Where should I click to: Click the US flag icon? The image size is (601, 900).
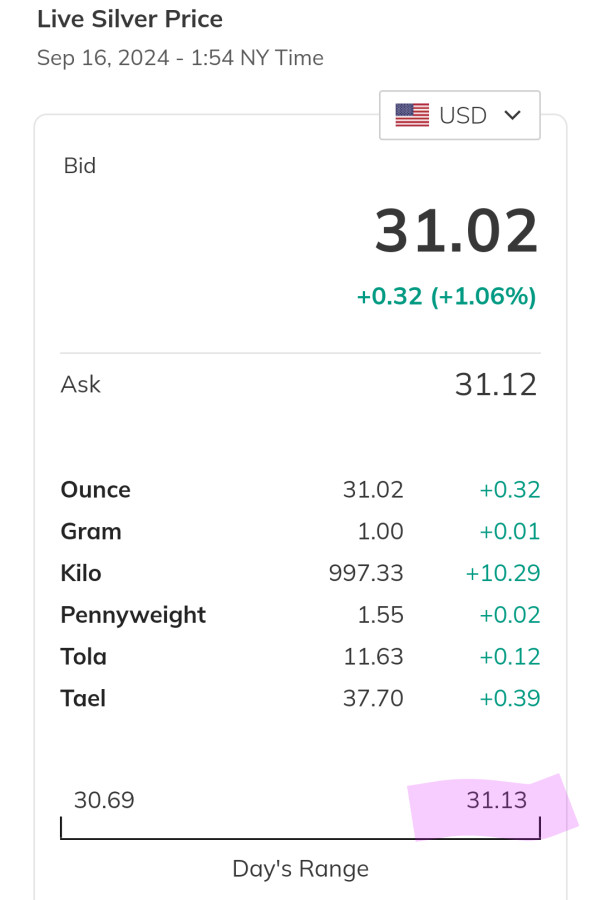pos(412,115)
